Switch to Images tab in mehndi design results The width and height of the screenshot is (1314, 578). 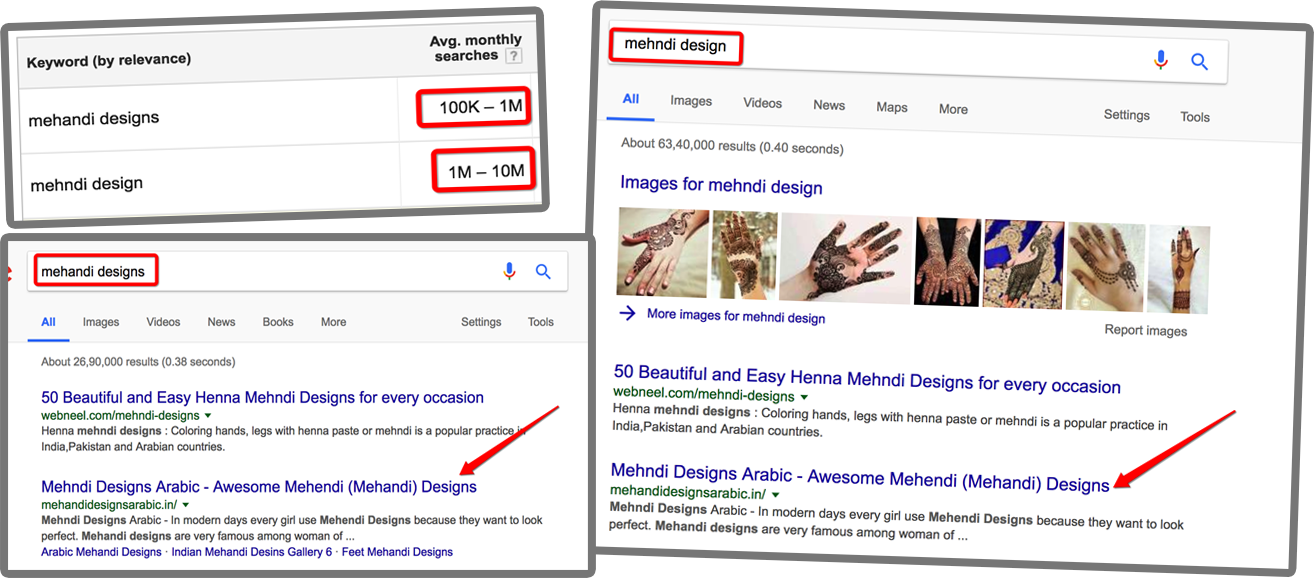click(x=691, y=101)
